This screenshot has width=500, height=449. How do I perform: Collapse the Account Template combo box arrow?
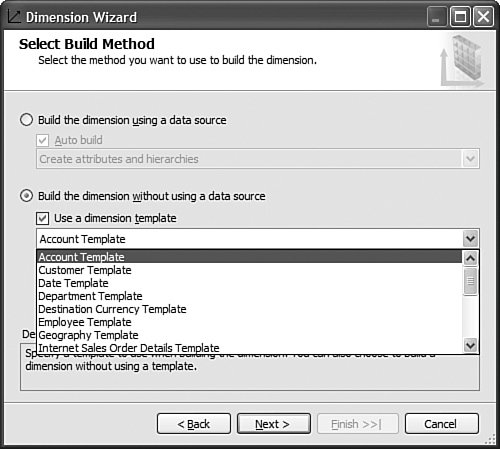[470, 239]
